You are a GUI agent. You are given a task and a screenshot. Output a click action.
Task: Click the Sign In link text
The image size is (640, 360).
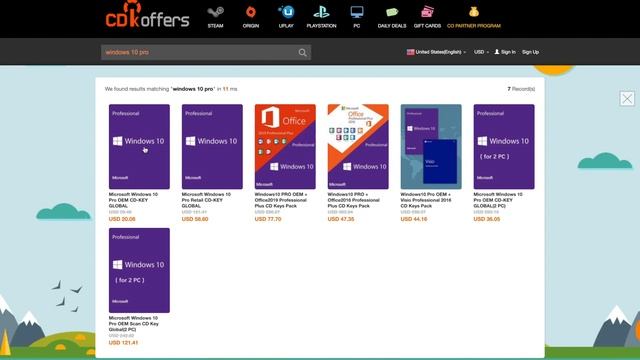click(508, 52)
